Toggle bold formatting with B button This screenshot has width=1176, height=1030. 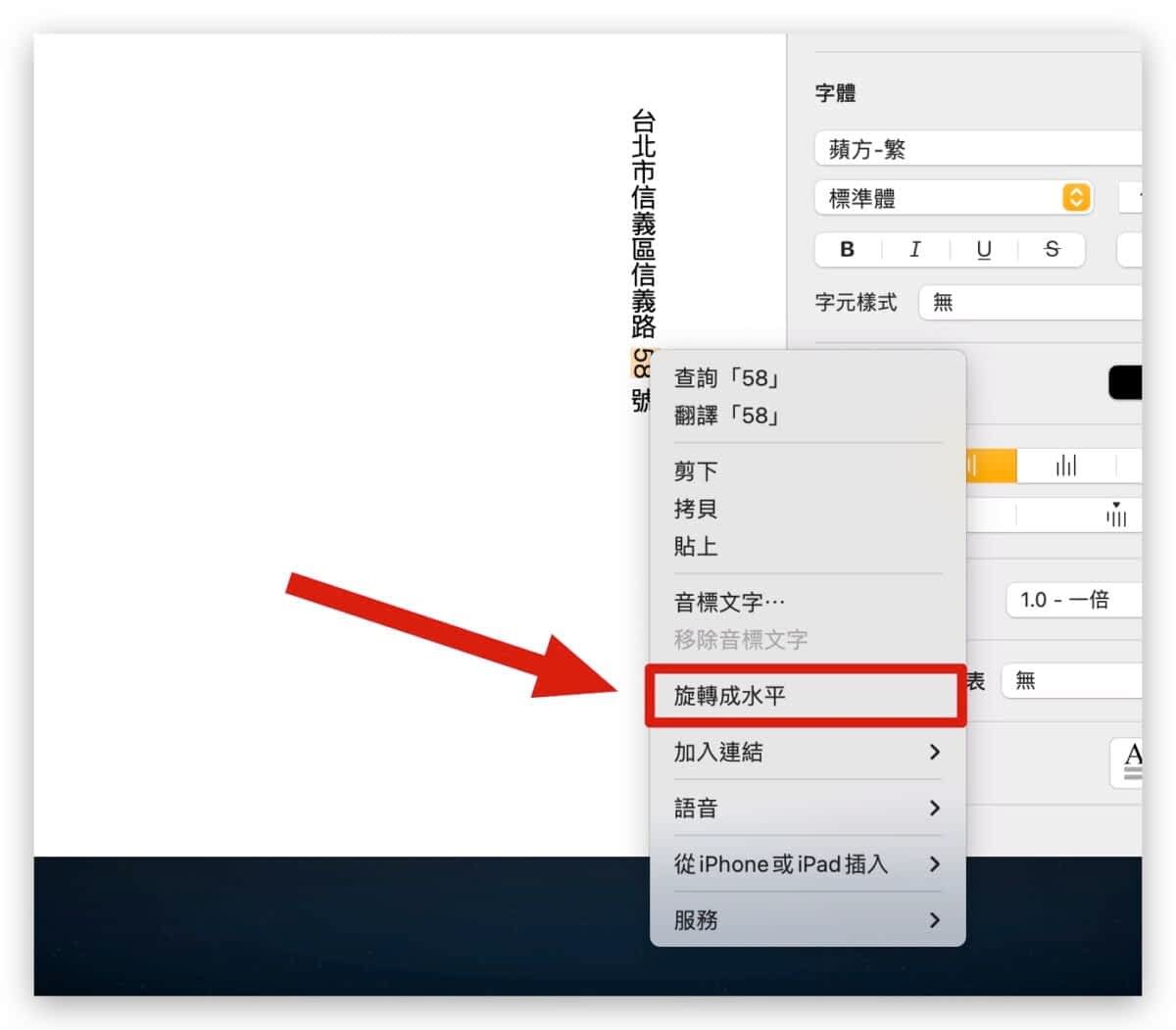tap(848, 250)
